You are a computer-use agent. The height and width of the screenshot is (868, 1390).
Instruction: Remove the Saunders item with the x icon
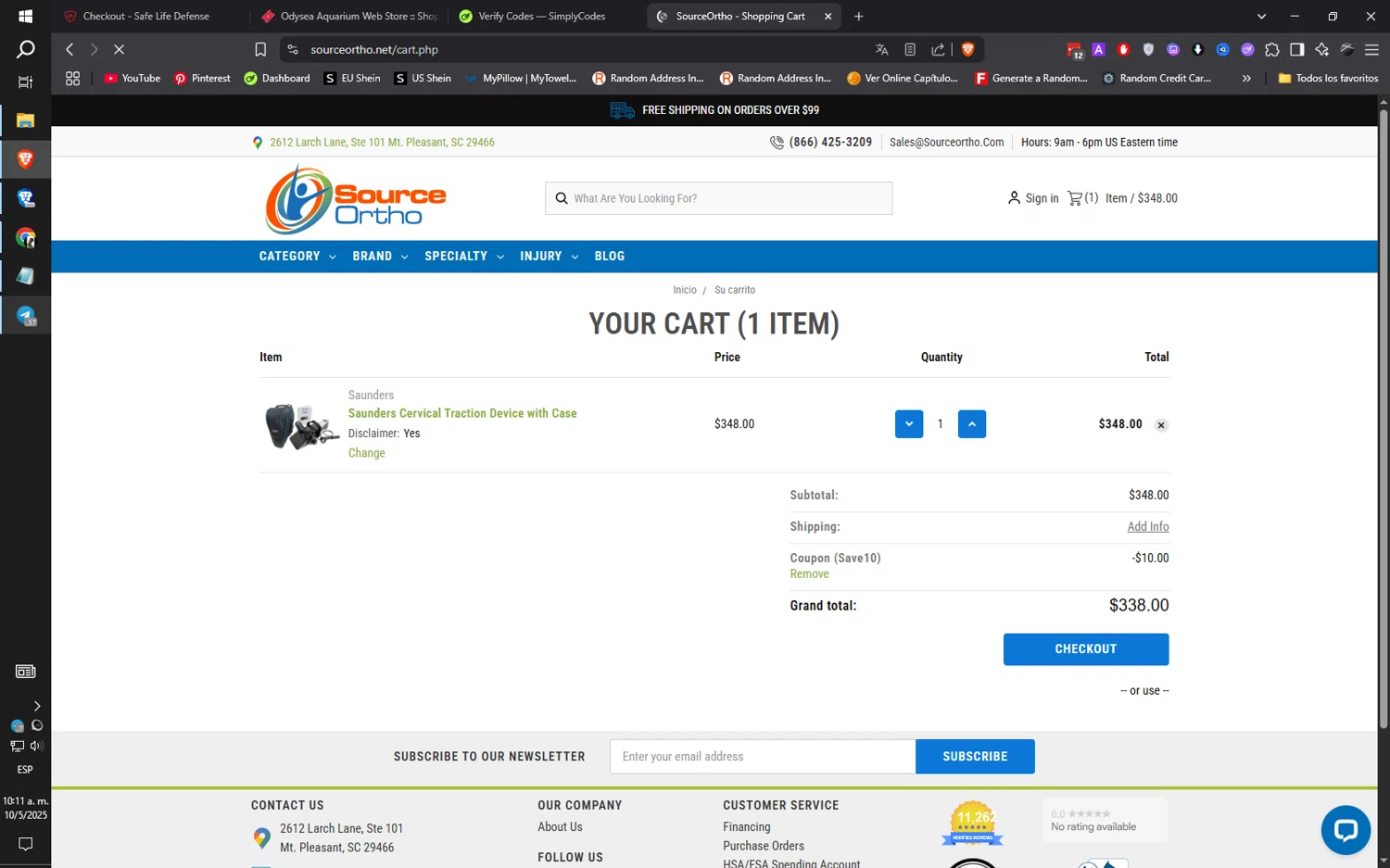tap(1161, 425)
